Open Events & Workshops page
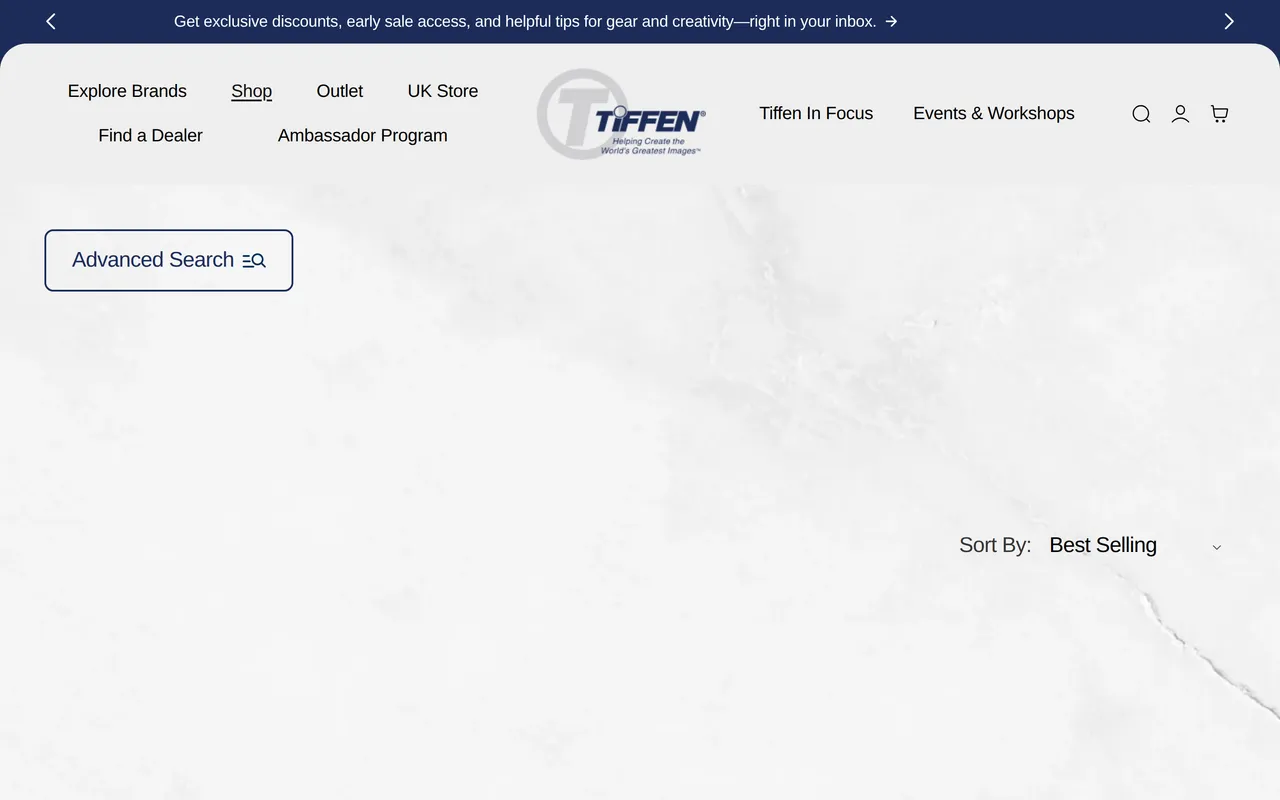 994,113
